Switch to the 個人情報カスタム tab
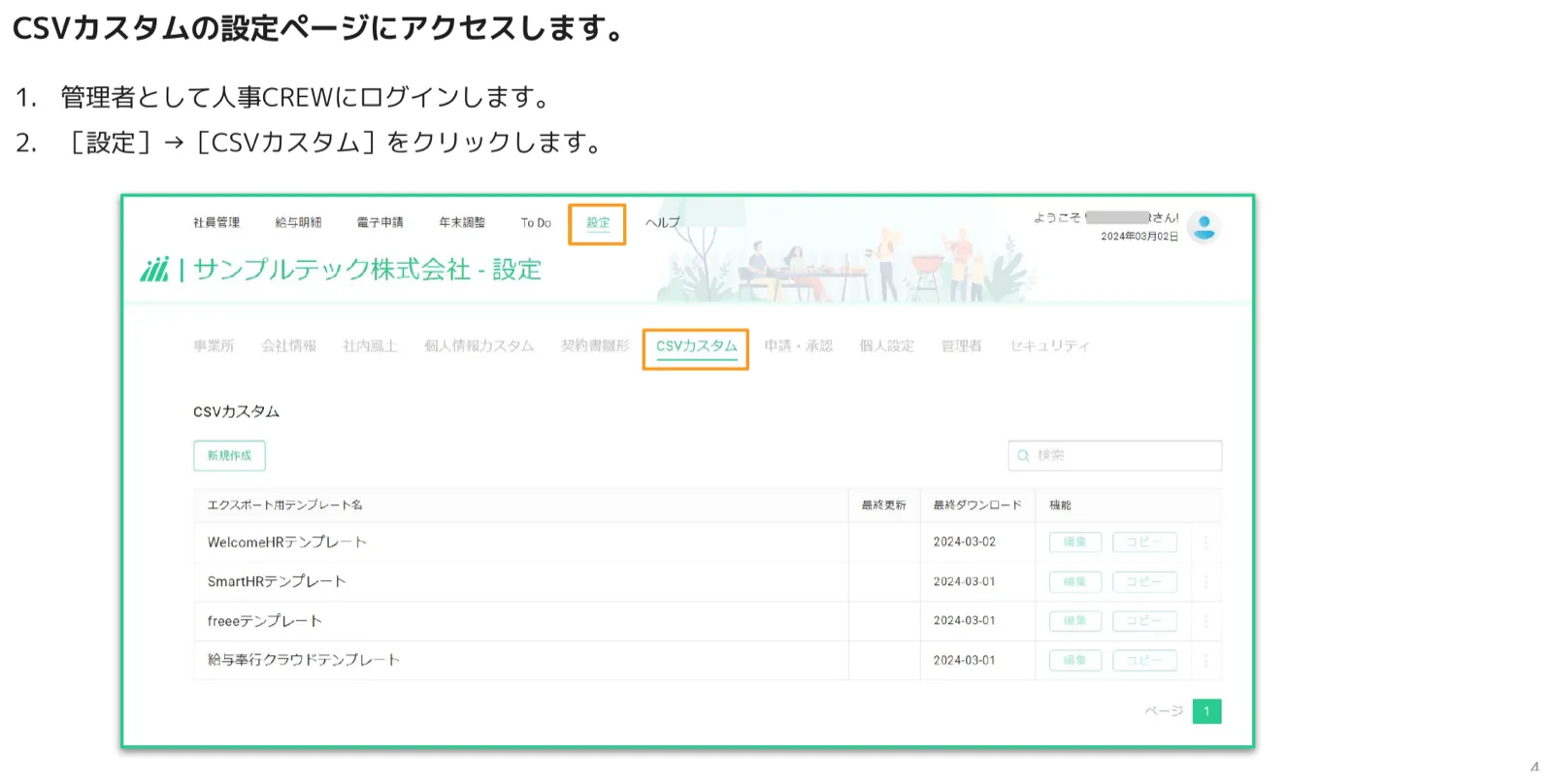This screenshot has width=1553, height=784. pos(479,345)
